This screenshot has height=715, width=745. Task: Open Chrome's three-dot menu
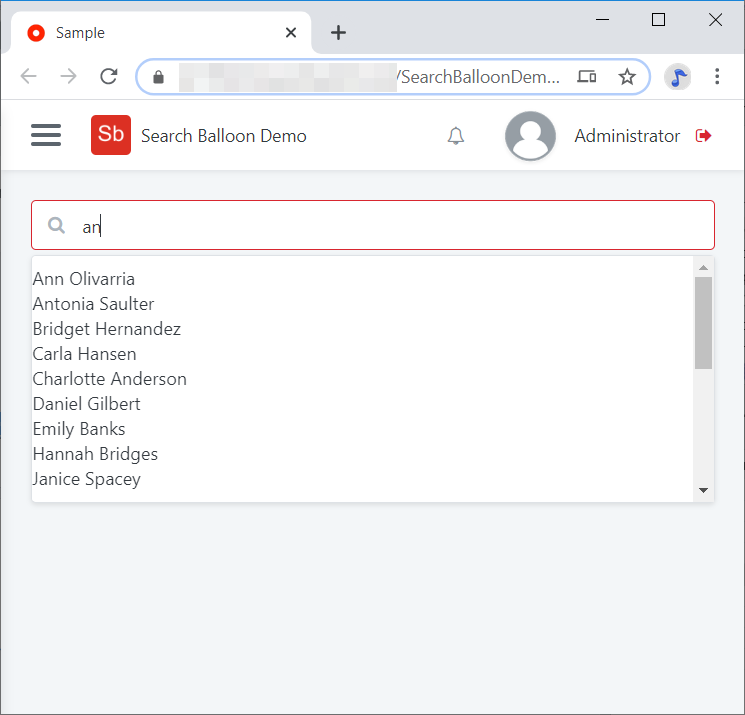pos(717,77)
